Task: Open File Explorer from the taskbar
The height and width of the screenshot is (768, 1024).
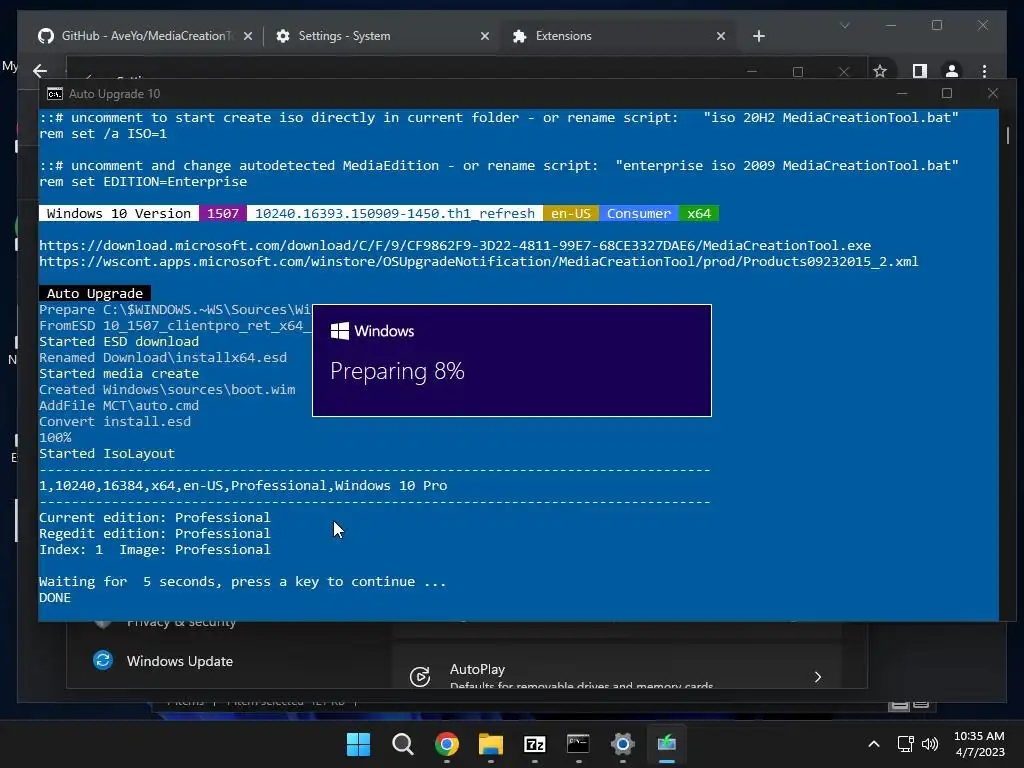Action: [x=490, y=744]
